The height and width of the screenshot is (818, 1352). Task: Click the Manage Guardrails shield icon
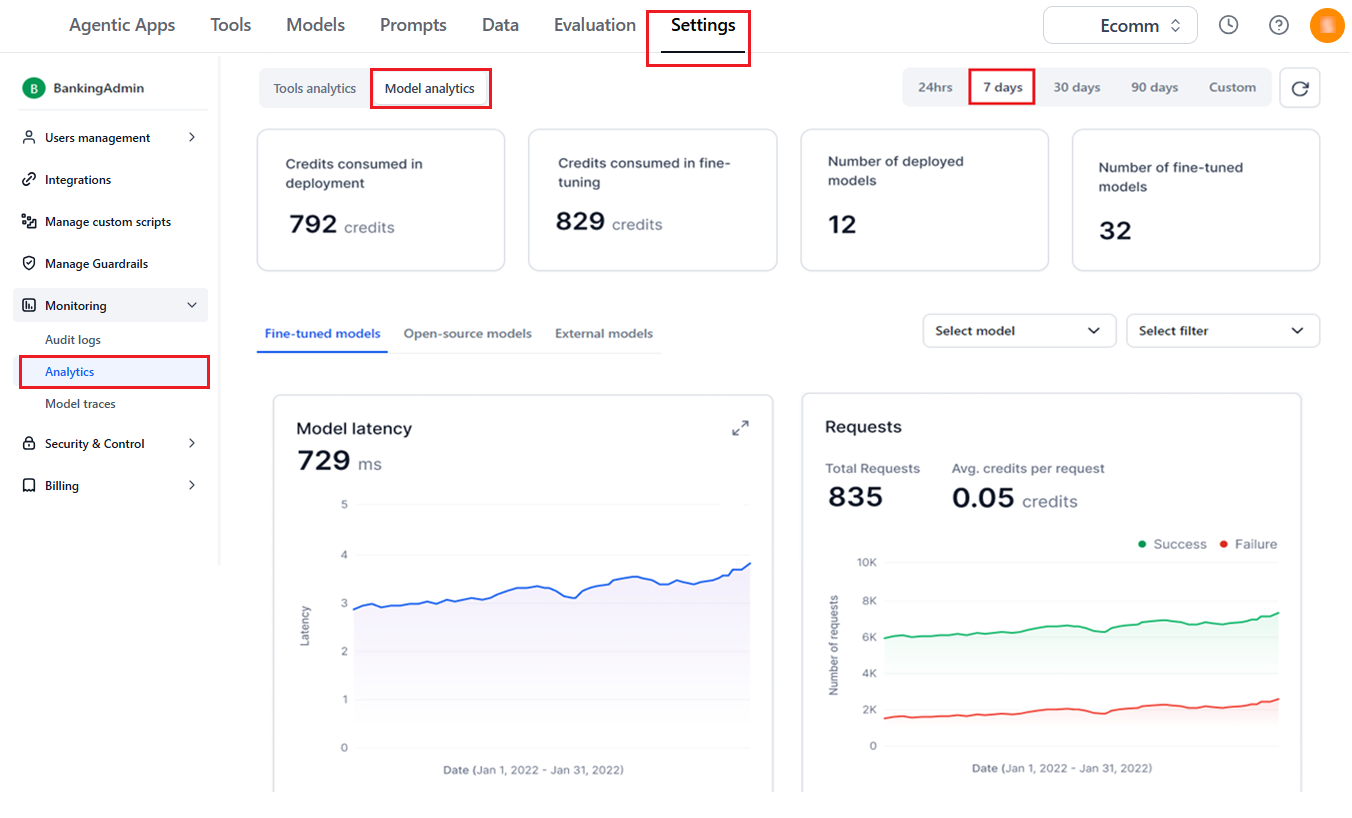click(x=29, y=264)
